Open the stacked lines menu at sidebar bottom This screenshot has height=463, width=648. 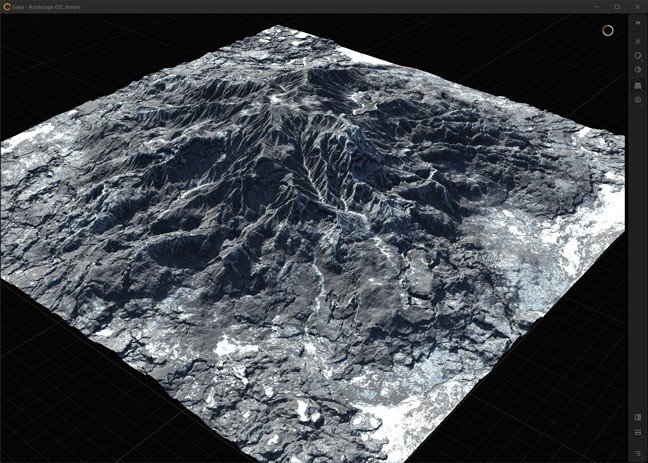pyautogui.click(x=638, y=453)
